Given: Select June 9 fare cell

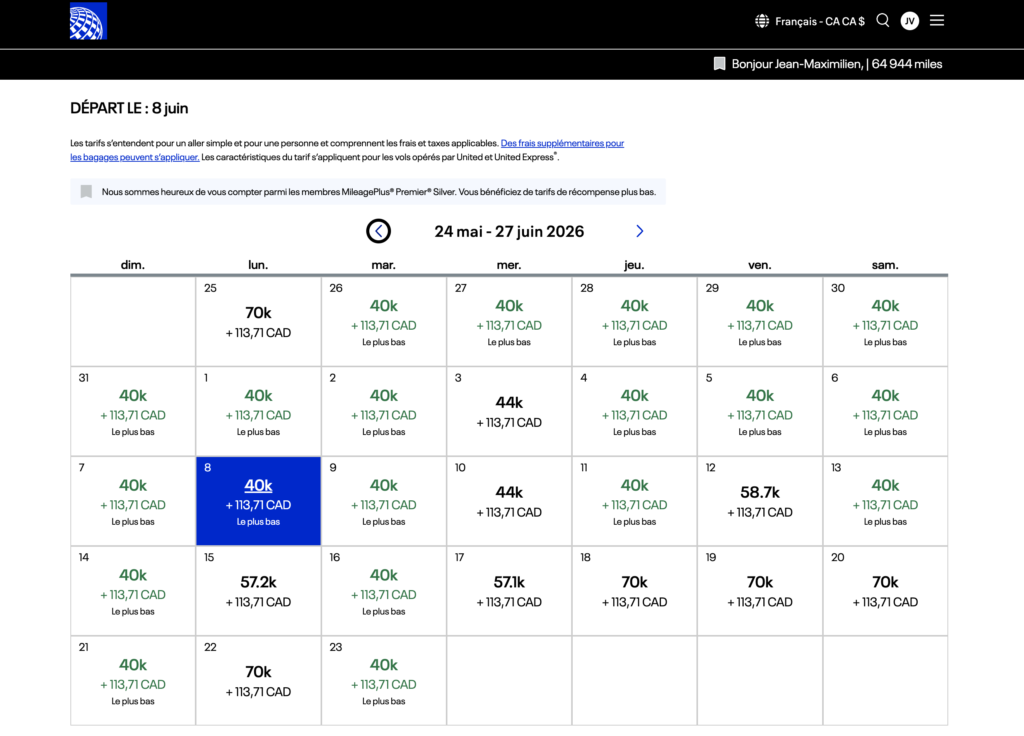Looking at the screenshot, I should click(383, 501).
